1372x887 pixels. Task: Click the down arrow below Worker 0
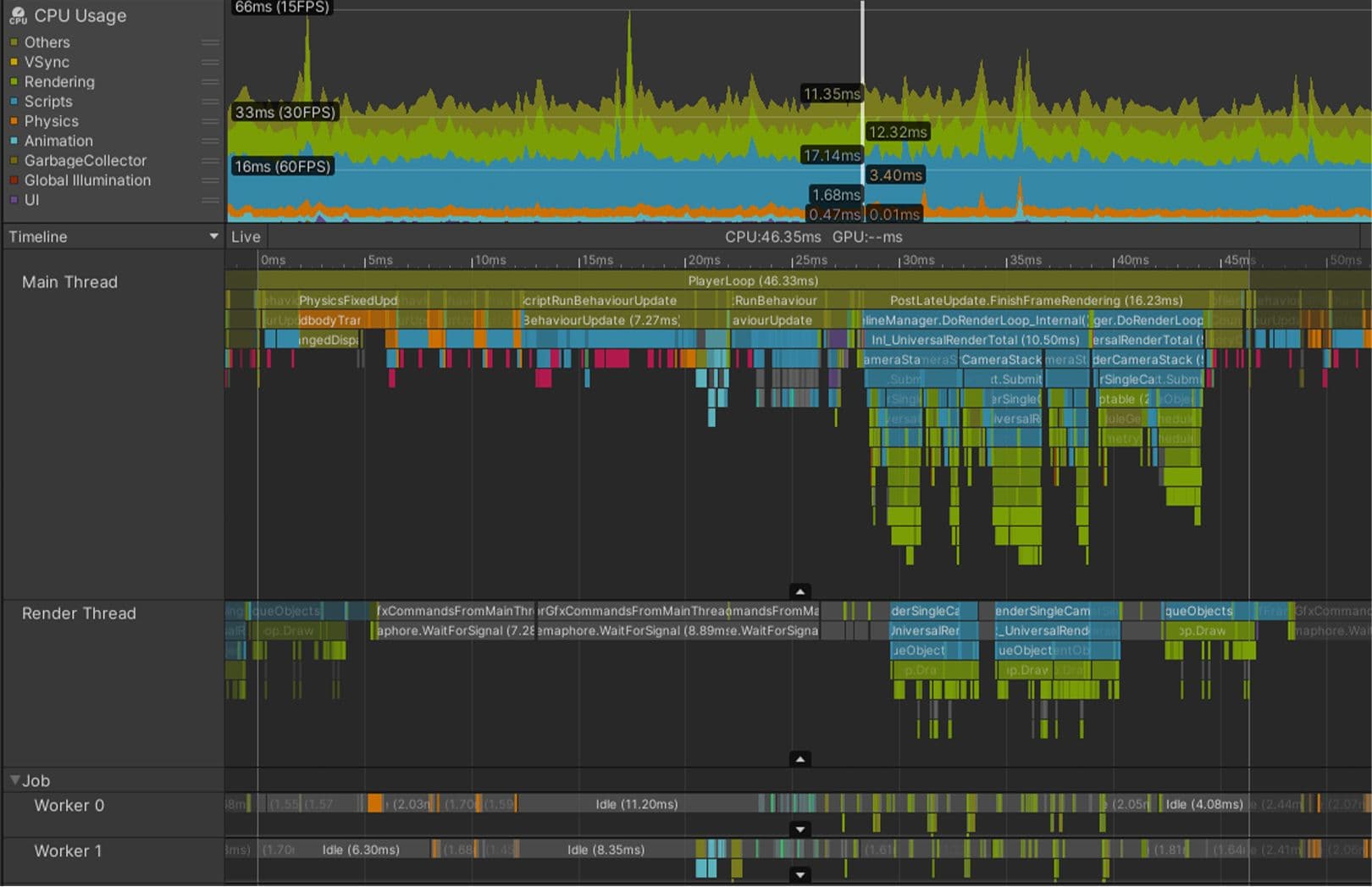click(x=799, y=830)
